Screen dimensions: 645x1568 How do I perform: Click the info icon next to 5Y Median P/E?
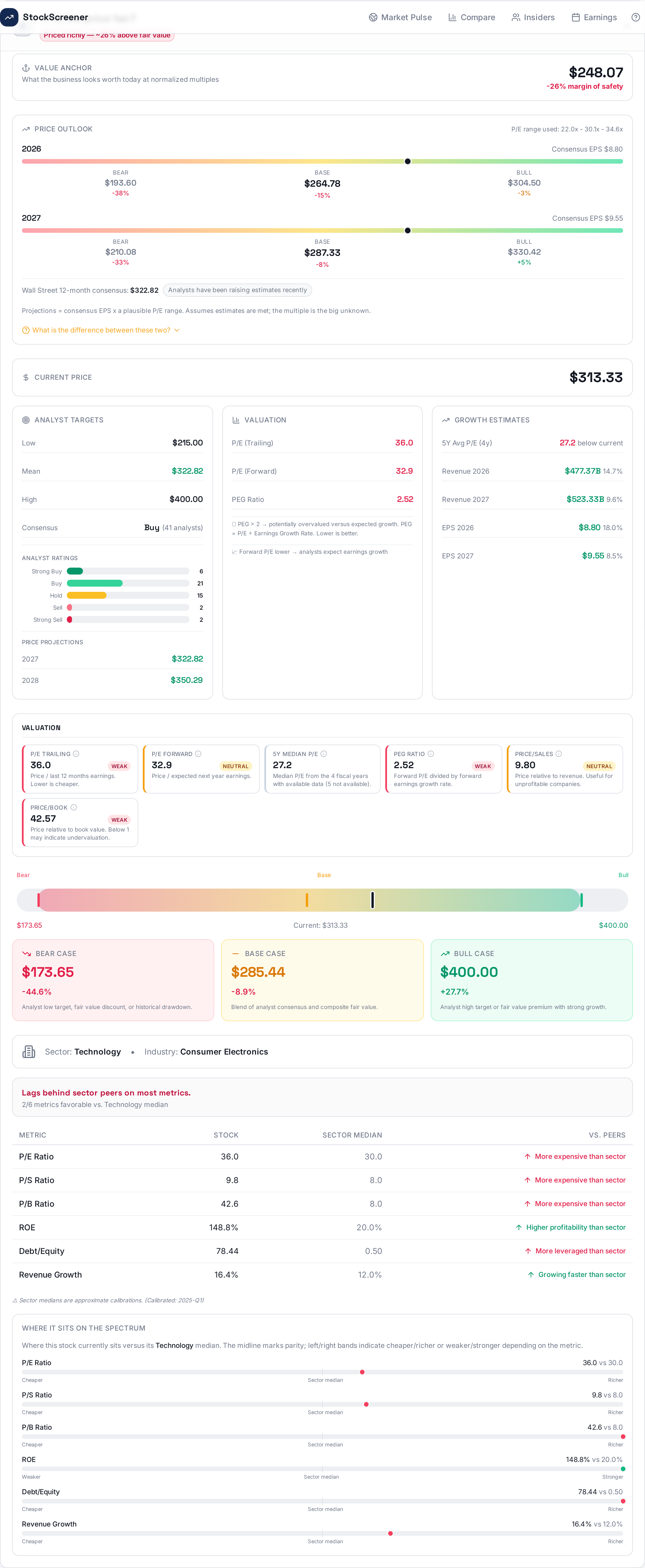pyautogui.click(x=324, y=753)
